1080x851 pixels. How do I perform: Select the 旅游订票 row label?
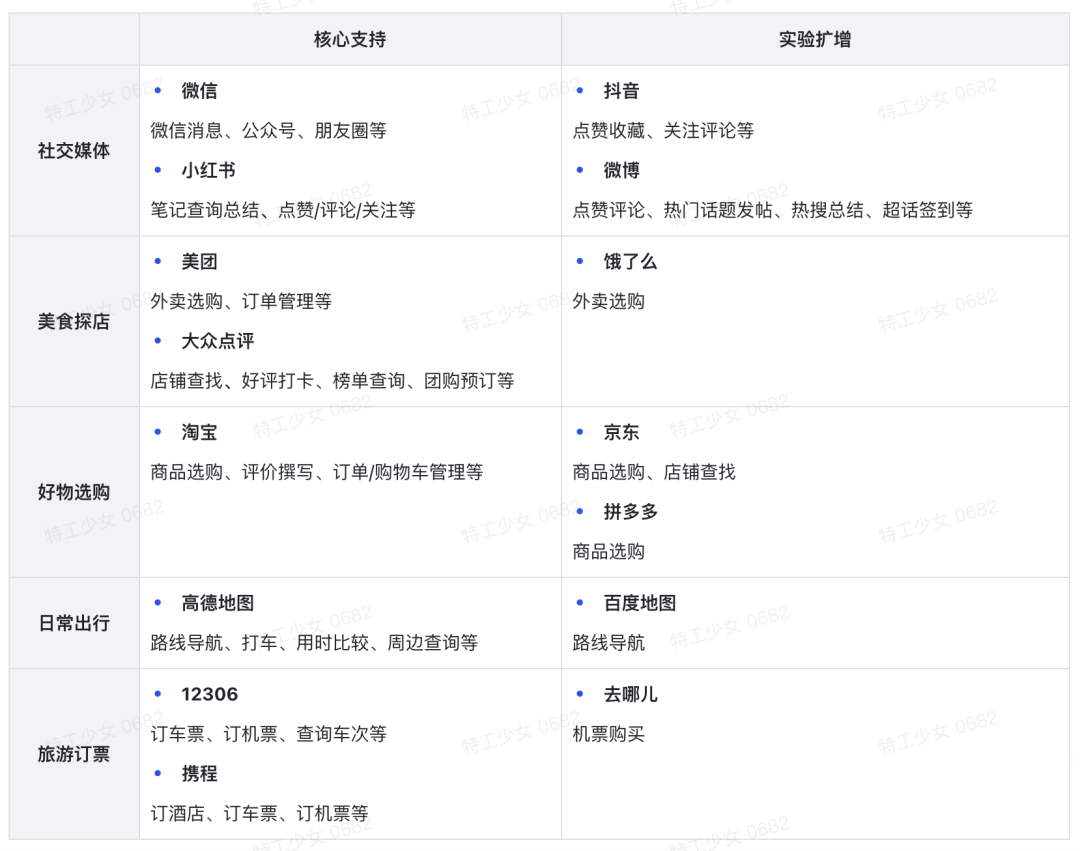click(x=74, y=754)
